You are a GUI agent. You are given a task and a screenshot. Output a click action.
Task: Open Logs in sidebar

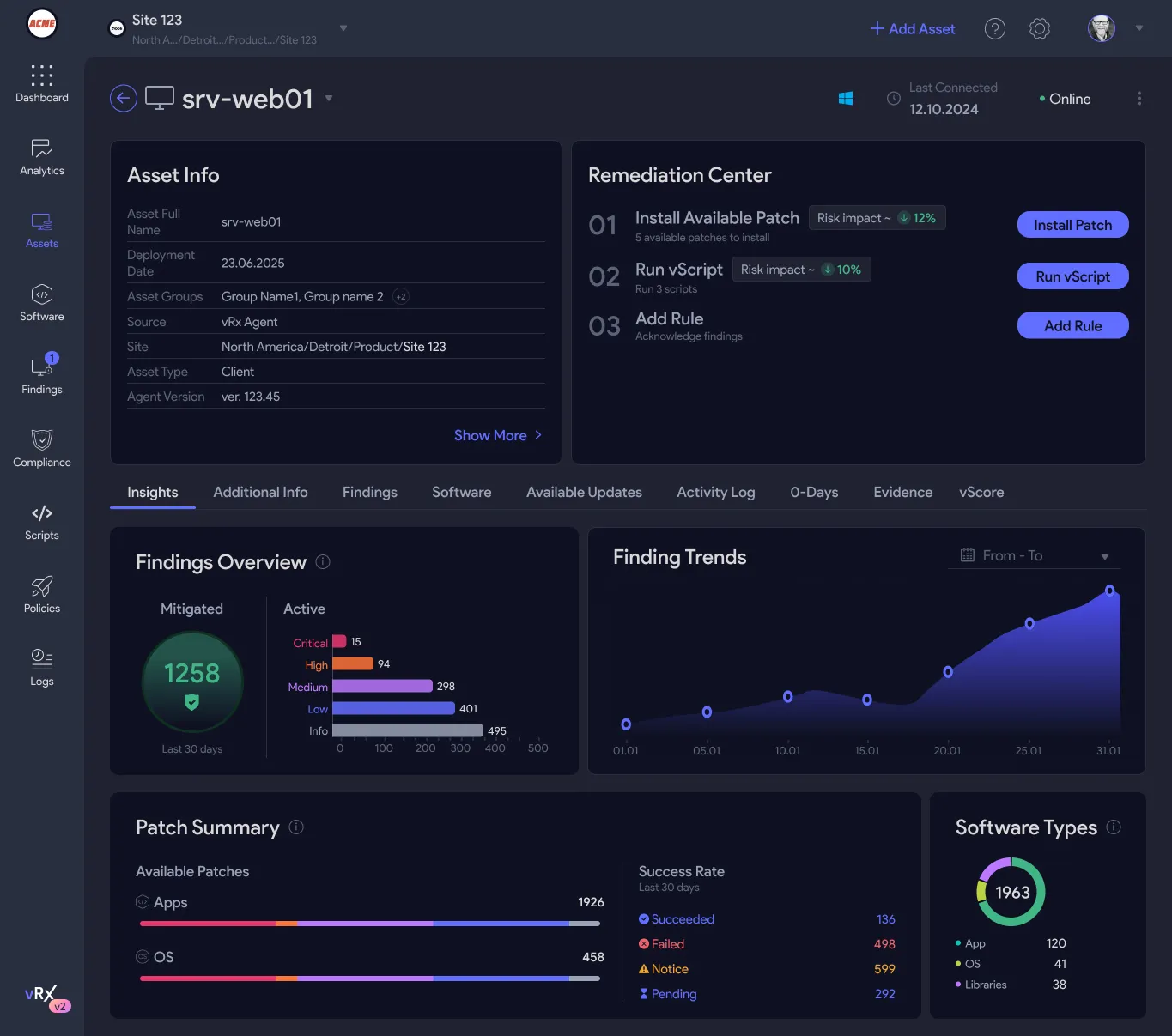coord(41,667)
